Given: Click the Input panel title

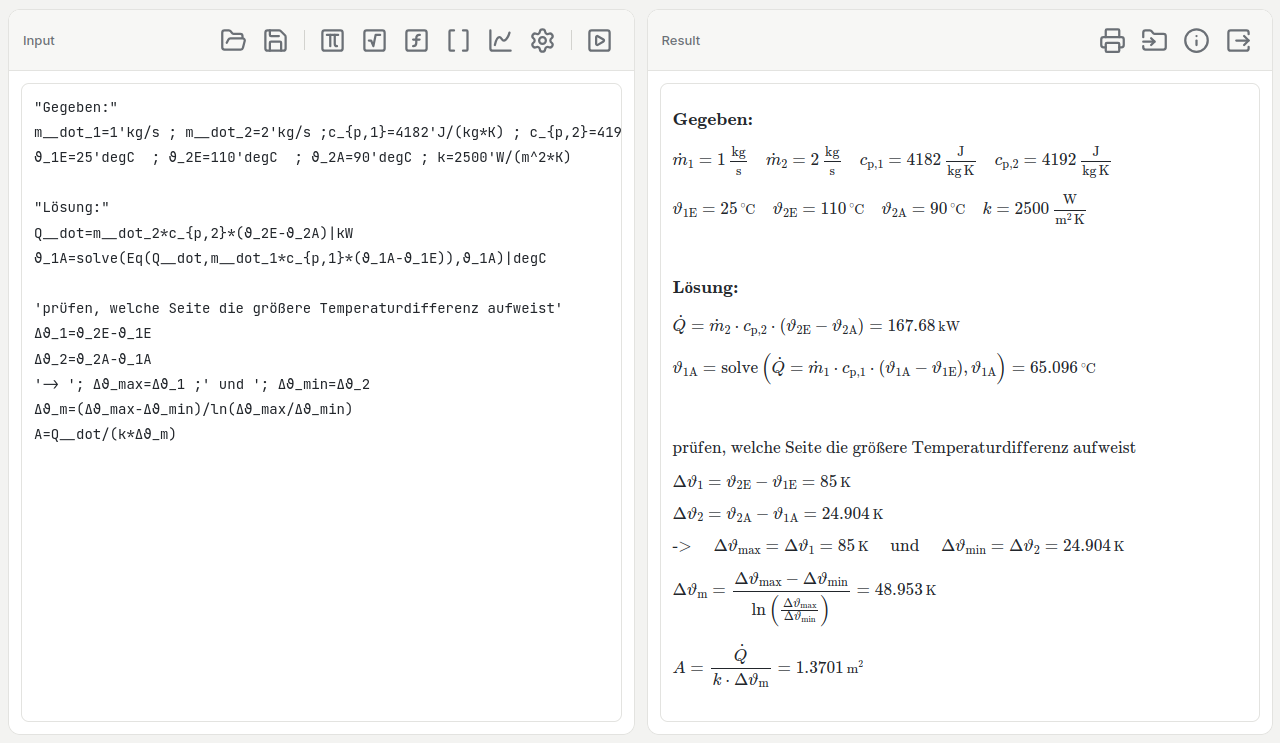Looking at the screenshot, I should click(39, 41).
